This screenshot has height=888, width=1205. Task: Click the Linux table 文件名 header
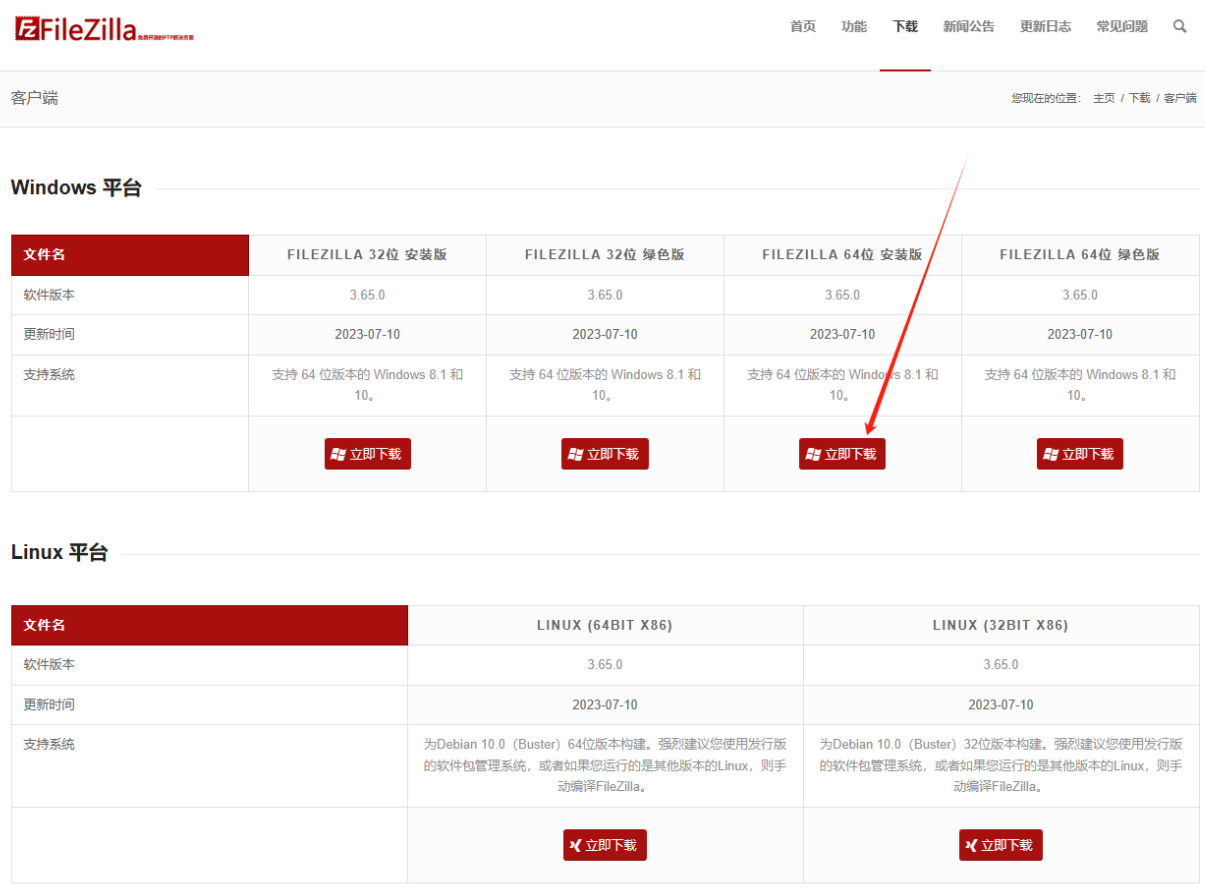(x=209, y=625)
